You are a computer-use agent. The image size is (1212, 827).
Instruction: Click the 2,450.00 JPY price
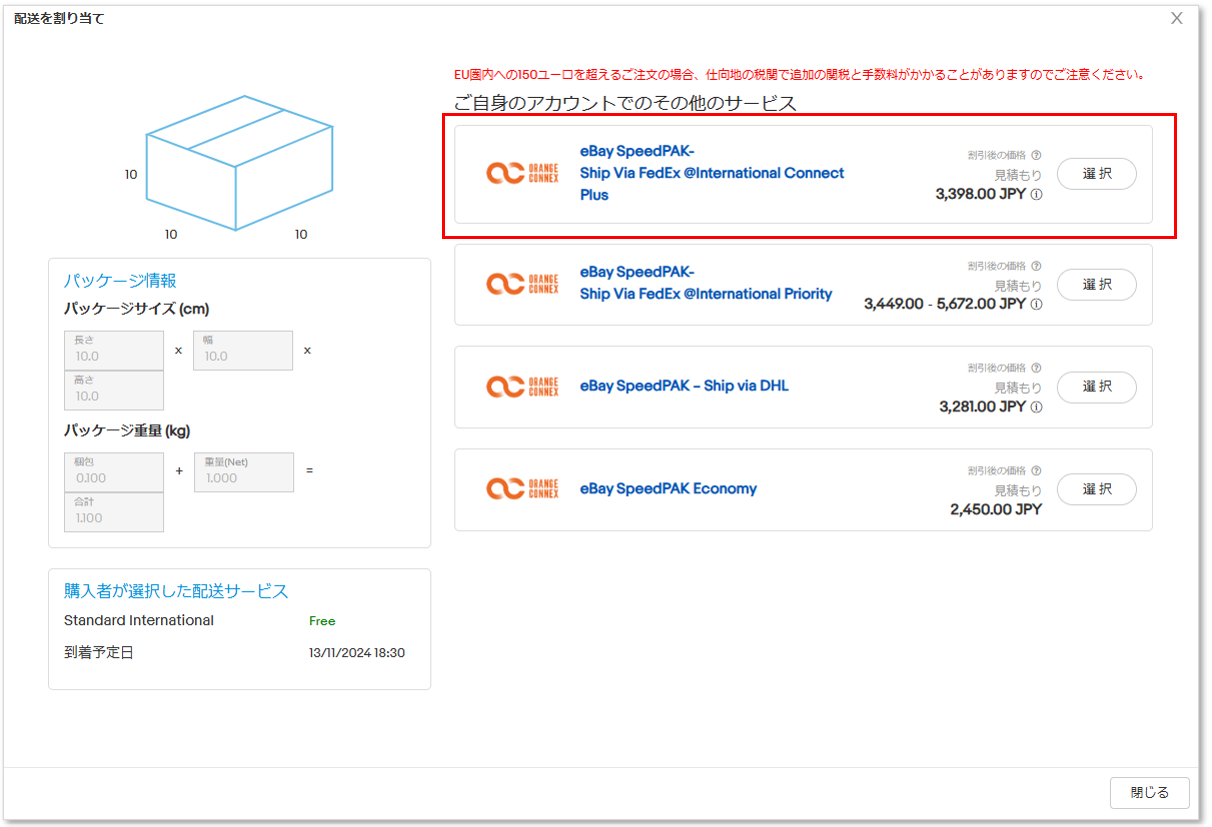[x=995, y=509]
